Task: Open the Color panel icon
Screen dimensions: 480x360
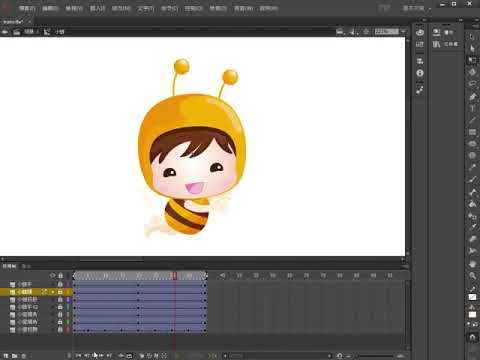Action: coord(420,32)
